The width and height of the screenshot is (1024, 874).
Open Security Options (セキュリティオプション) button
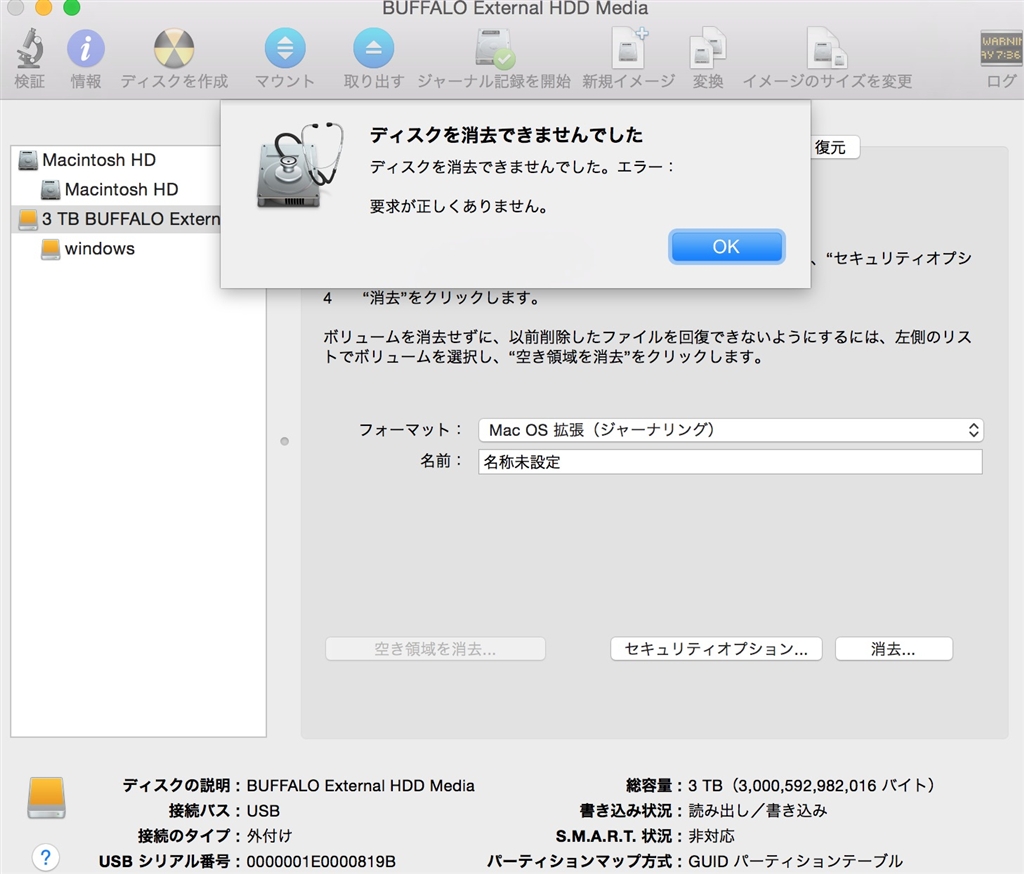coord(716,649)
